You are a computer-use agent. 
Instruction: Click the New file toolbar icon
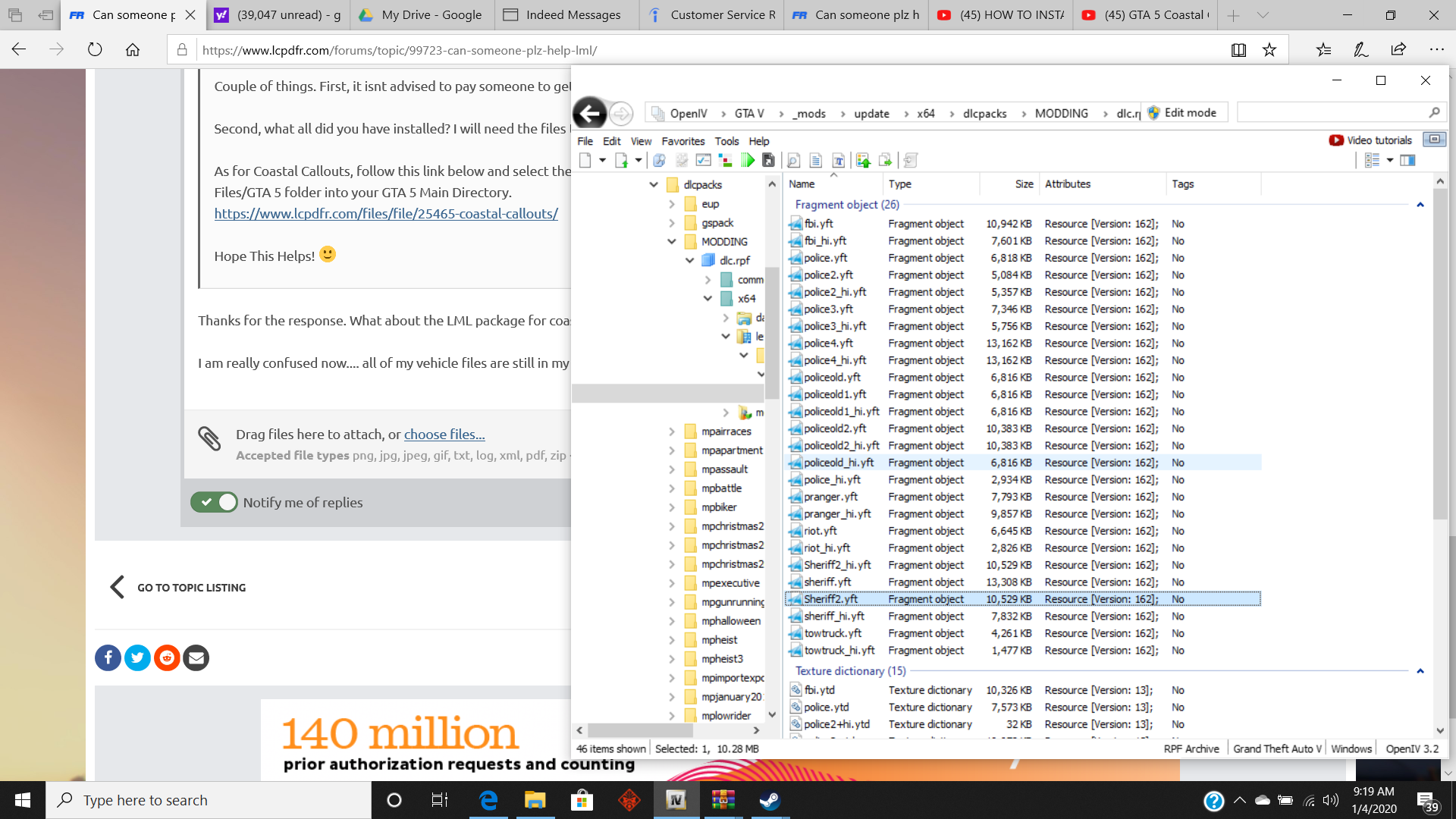pos(585,160)
